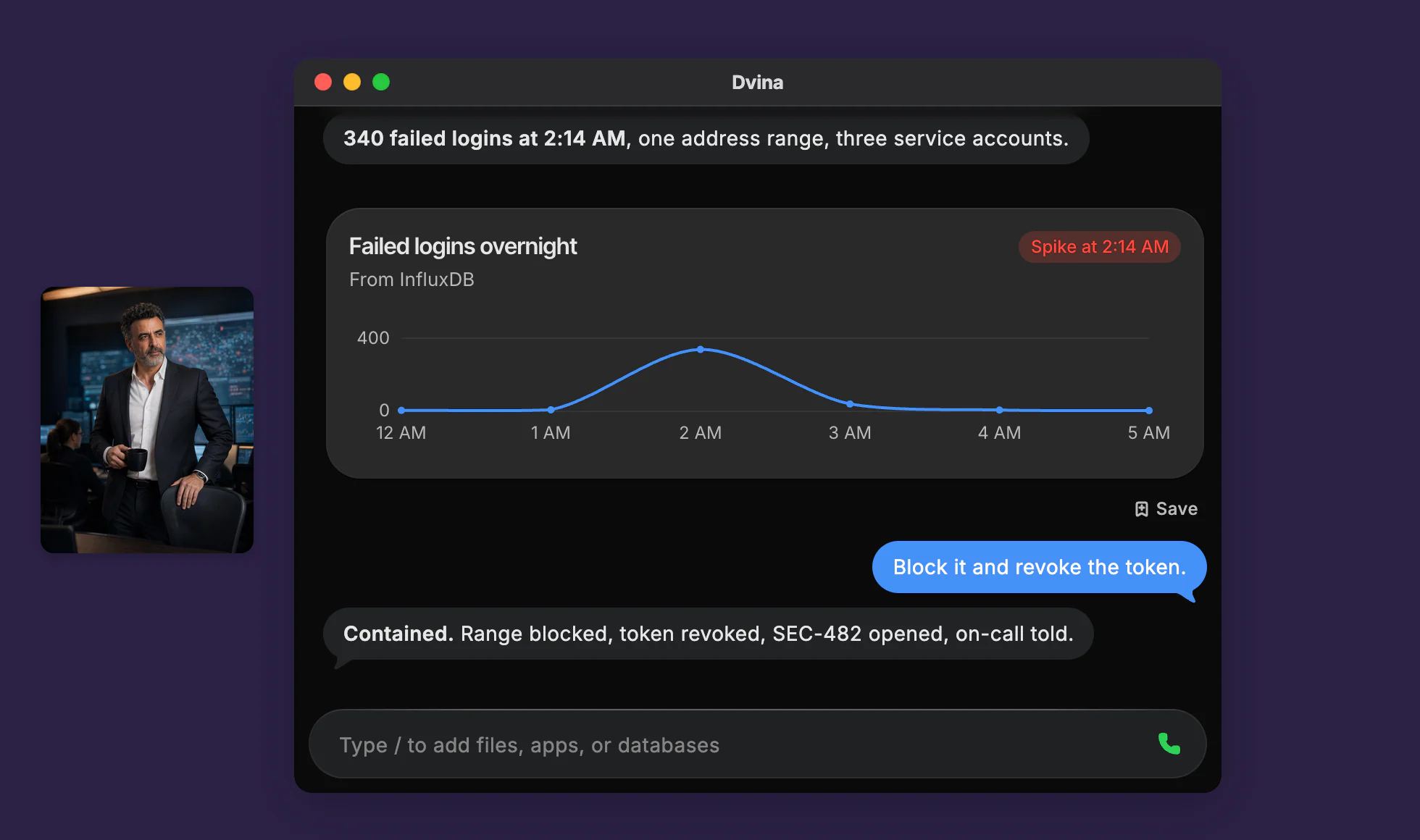The width and height of the screenshot is (1420, 840).
Task: Click the 'Block it and revoke the token.' message
Action: (x=1039, y=567)
